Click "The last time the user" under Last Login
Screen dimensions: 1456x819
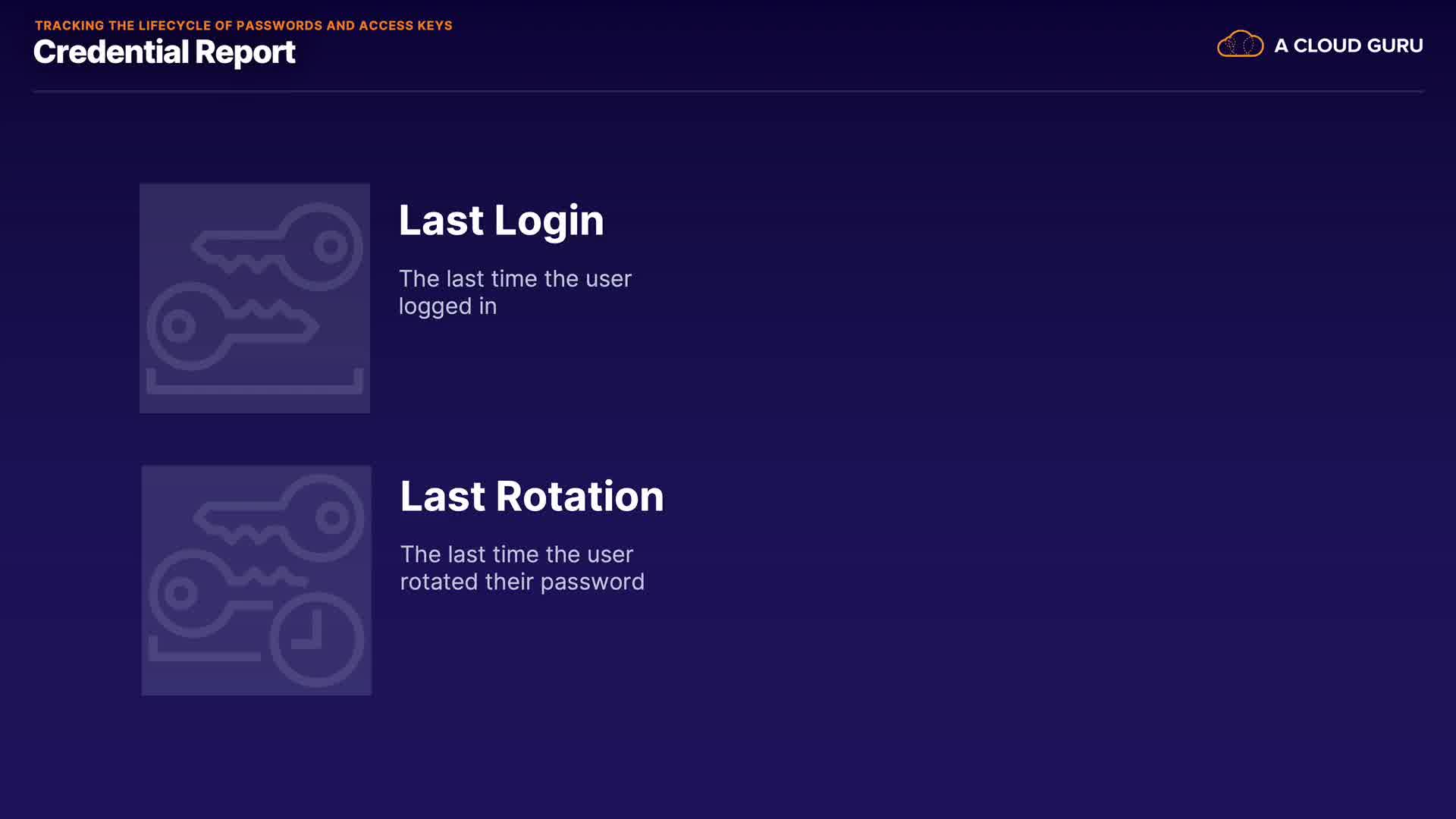pyautogui.click(x=515, y=279)
